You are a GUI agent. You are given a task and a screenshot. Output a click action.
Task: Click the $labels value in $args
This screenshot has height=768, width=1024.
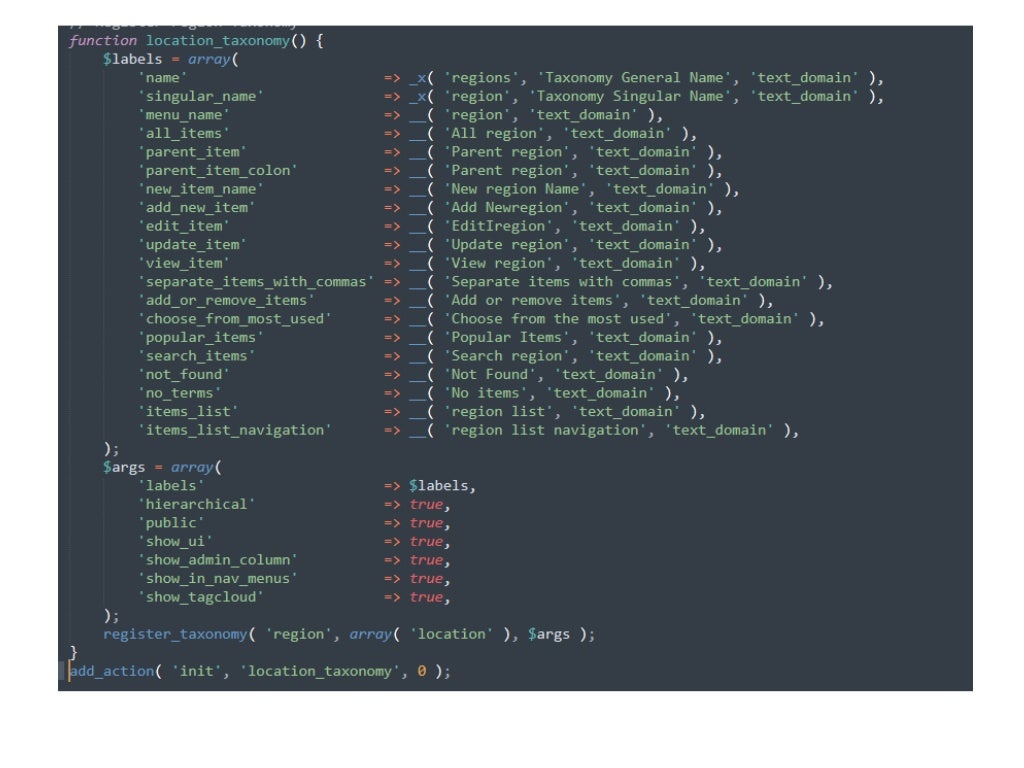point(439,486)
